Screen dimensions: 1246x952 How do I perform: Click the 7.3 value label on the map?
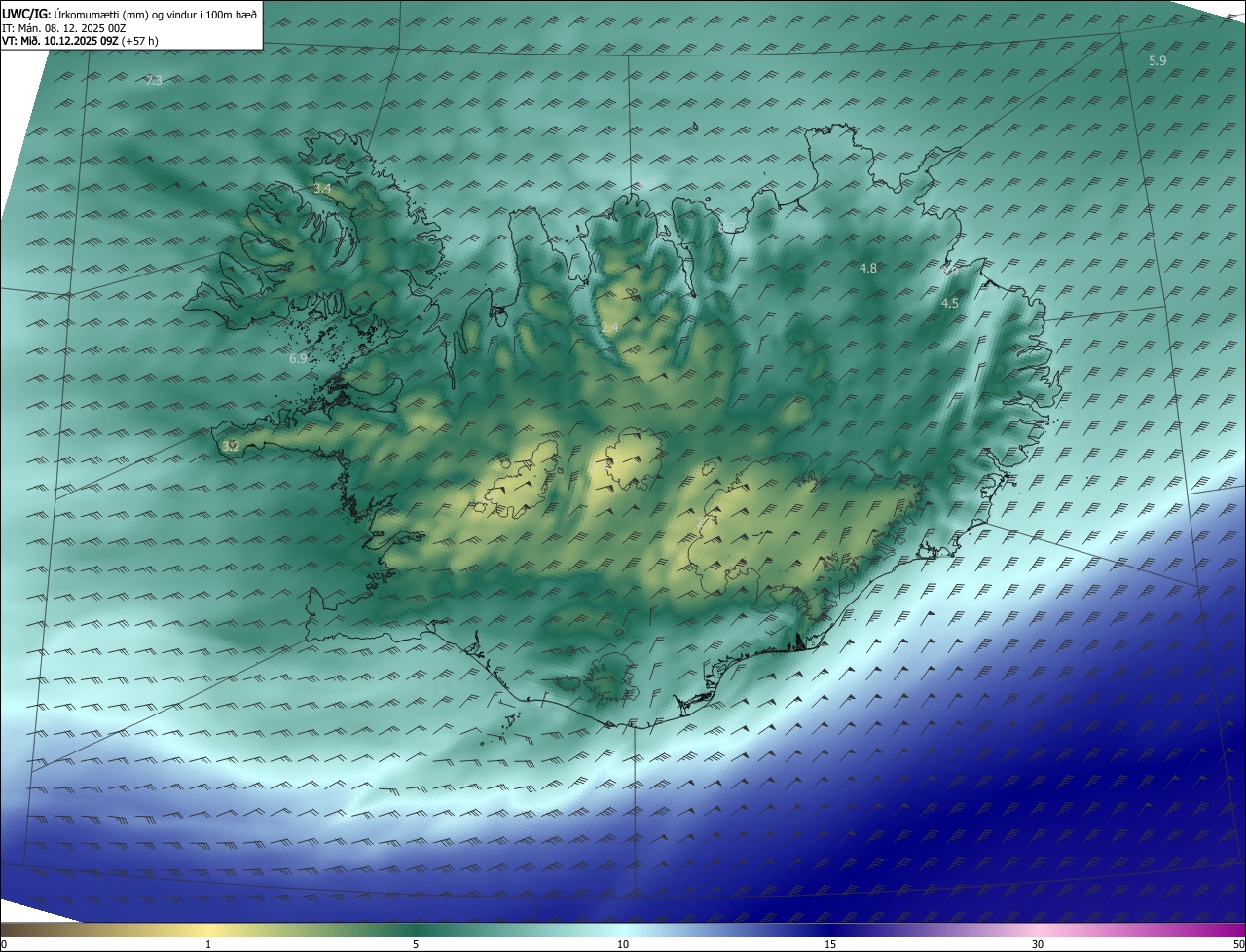(154, 81)
